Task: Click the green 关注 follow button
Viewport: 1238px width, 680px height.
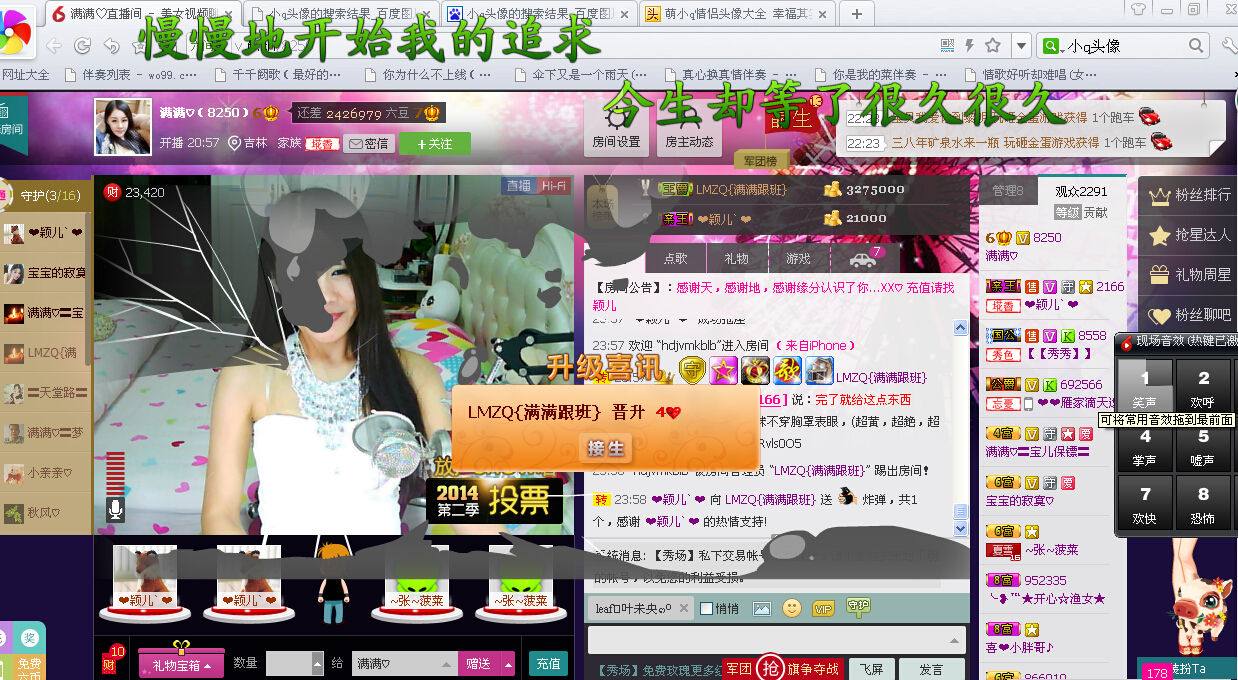Action: [434, 144]
